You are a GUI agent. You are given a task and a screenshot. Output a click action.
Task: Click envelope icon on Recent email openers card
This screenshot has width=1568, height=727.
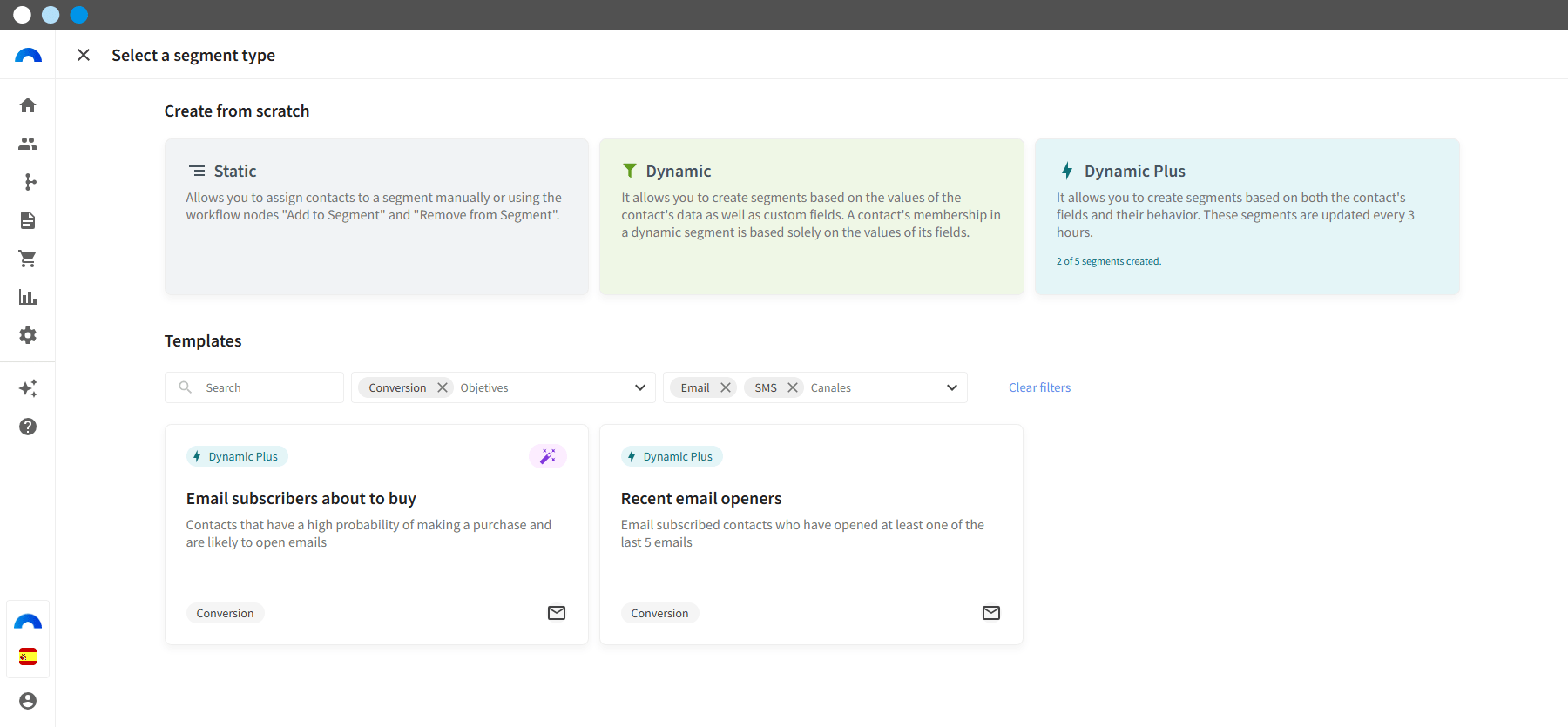(x=991, y=613)
